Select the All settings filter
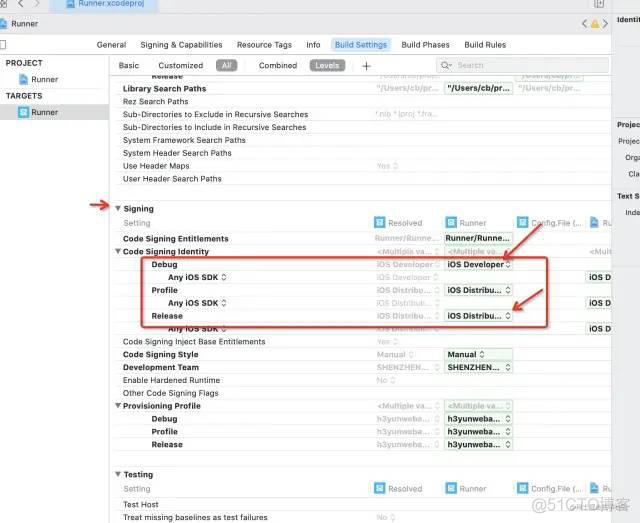The height and width of the screenshot is (523, 640). click(x=227, y=65)
